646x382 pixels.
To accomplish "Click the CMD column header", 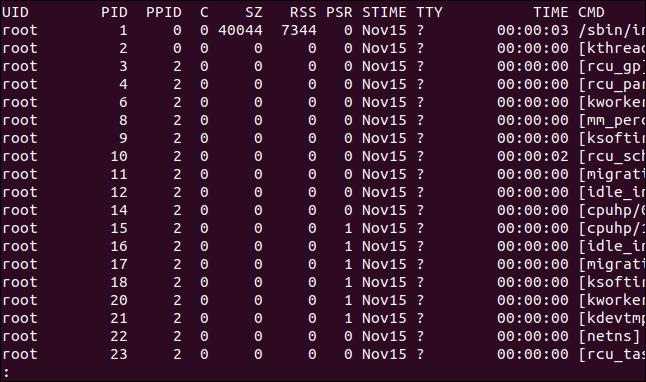I will [591, 12].
